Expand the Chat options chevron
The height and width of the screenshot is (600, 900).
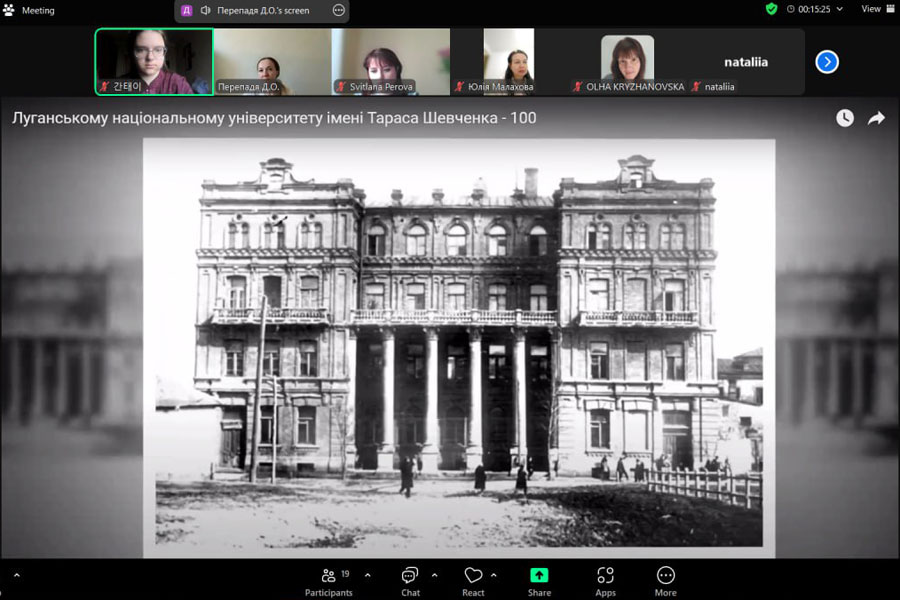434,575
